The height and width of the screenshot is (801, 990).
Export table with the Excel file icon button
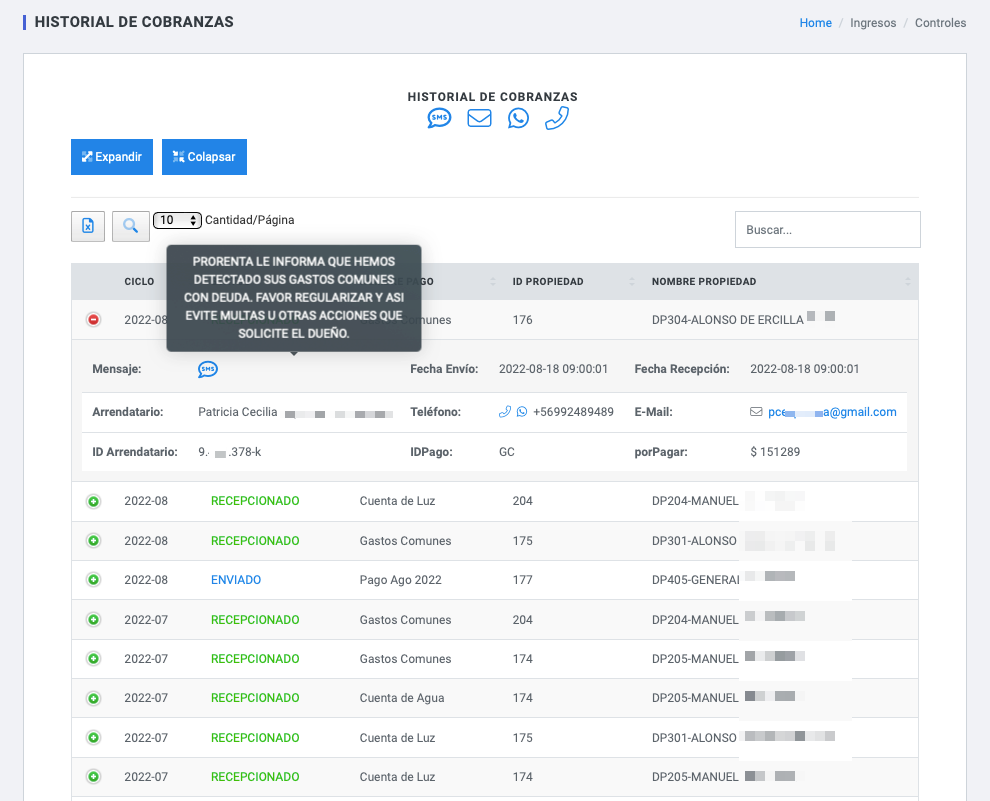pos(88,226)
